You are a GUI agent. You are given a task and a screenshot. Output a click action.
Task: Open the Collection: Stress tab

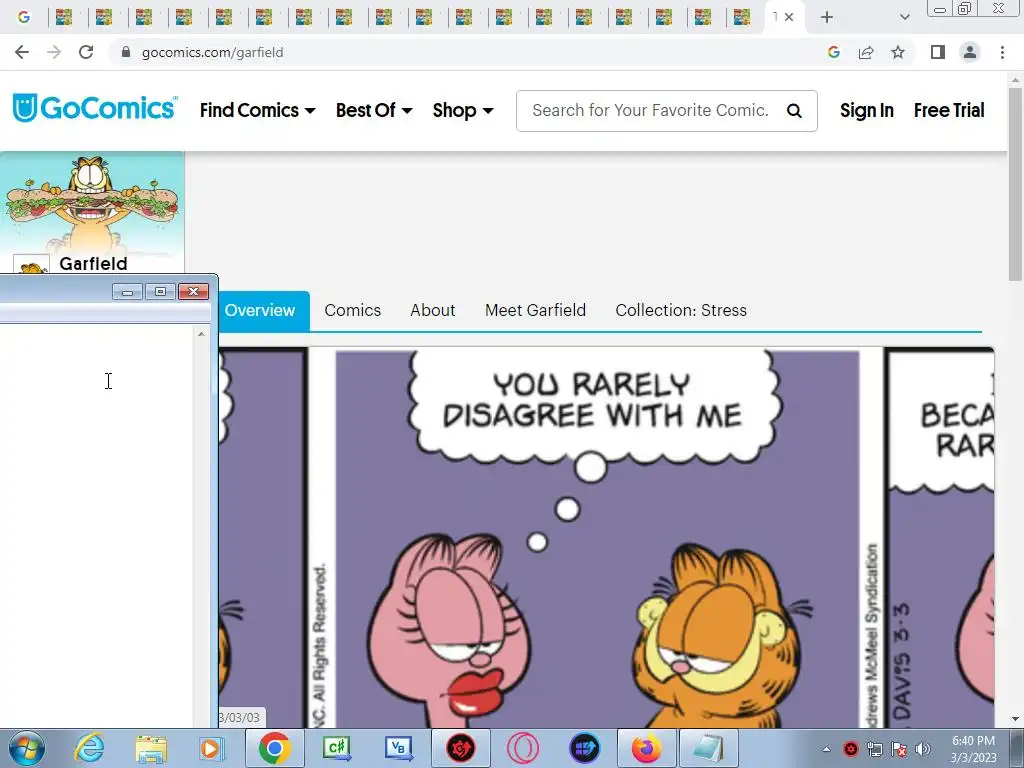point(680,310)
